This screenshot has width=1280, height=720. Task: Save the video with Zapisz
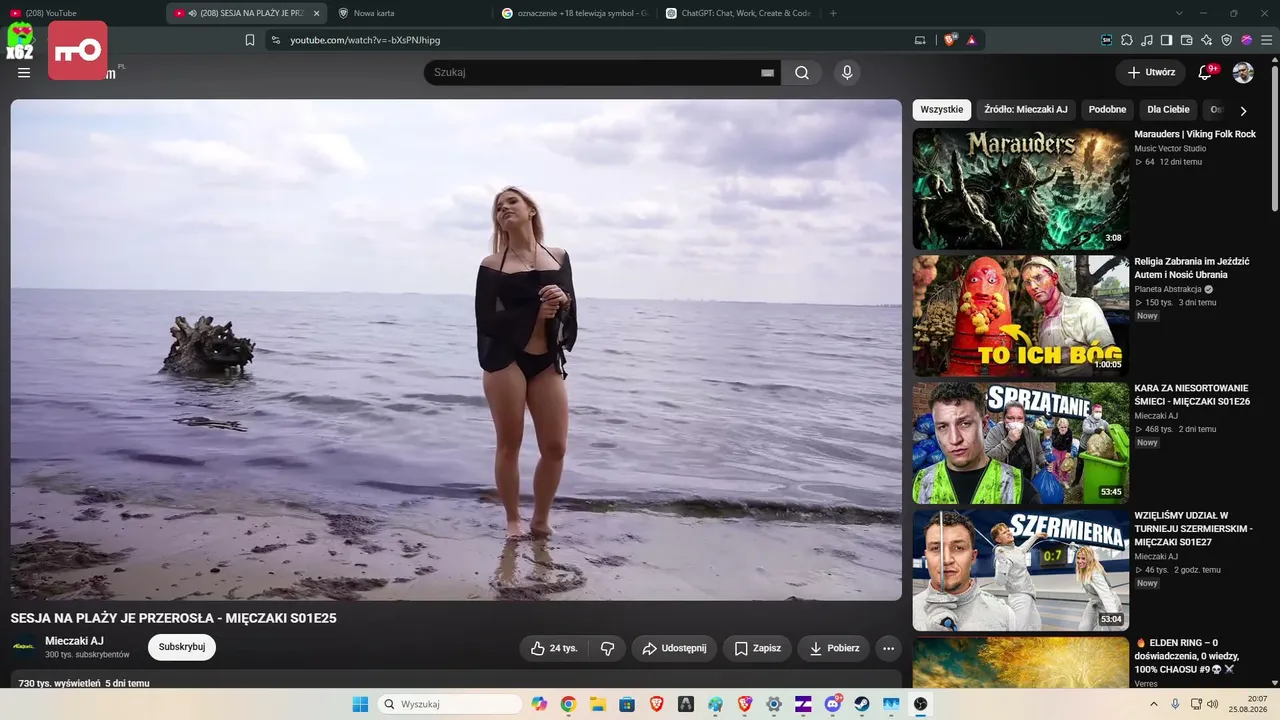(x=757, y=648)
